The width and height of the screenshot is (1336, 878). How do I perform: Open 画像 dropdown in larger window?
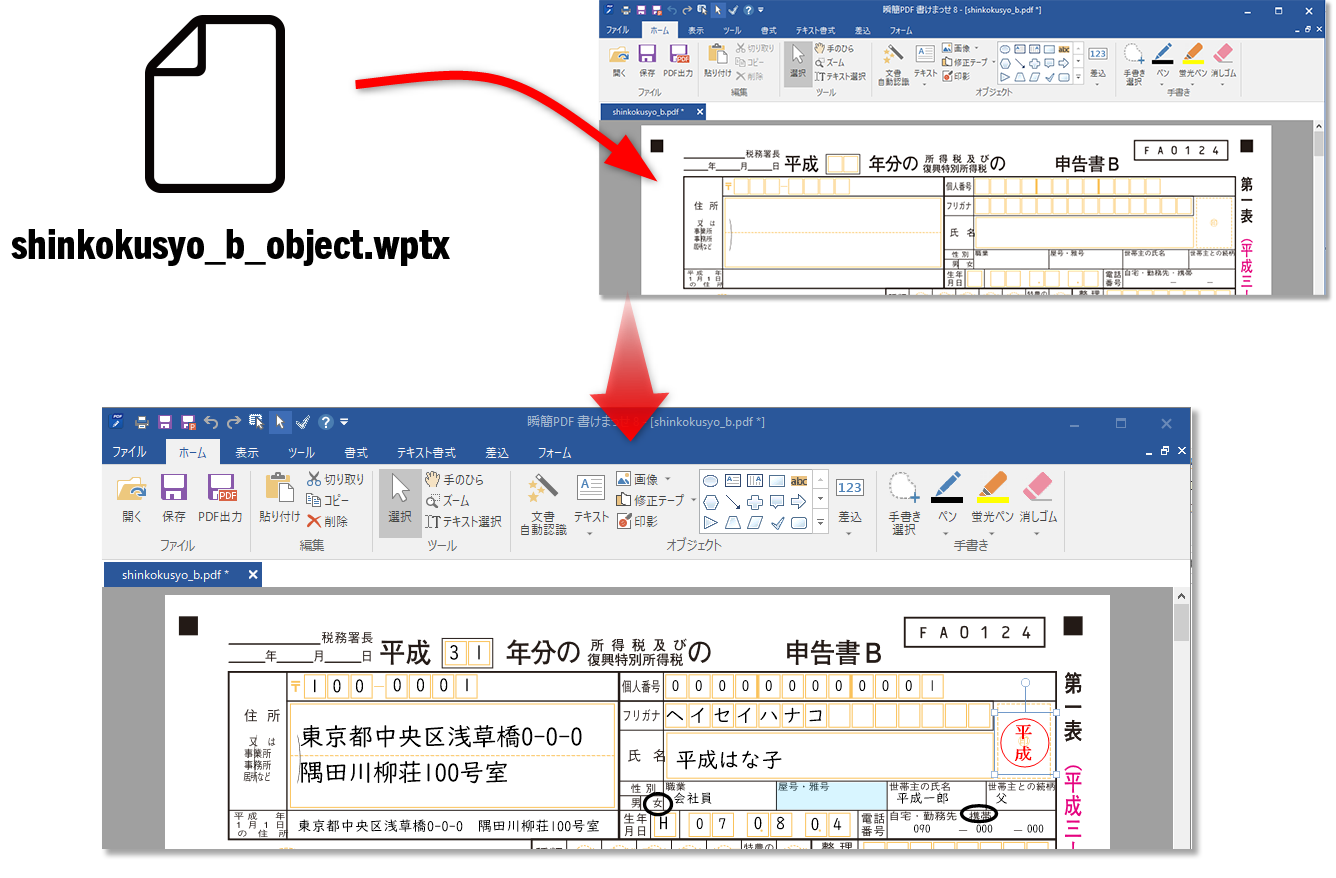(668, 479)
